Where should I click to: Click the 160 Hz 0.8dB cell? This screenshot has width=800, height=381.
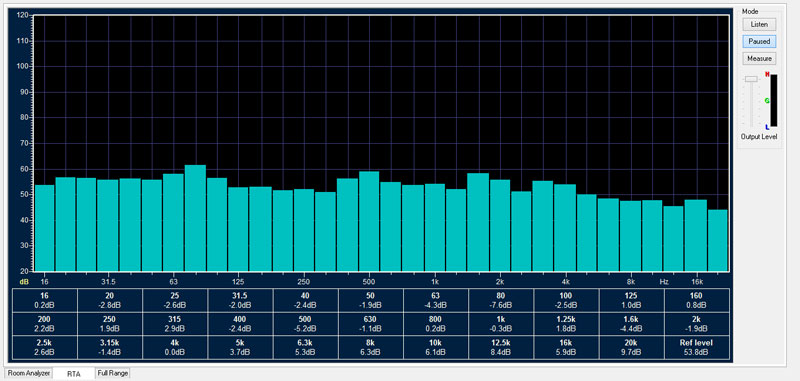pyautogui.click(x=697, y=300)
